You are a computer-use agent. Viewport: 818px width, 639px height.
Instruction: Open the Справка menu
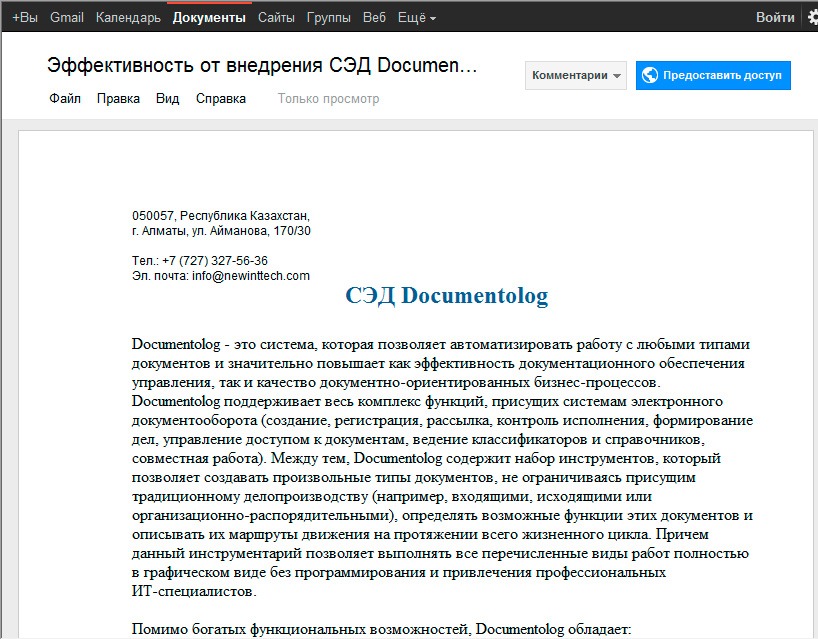tap(221, 99)
